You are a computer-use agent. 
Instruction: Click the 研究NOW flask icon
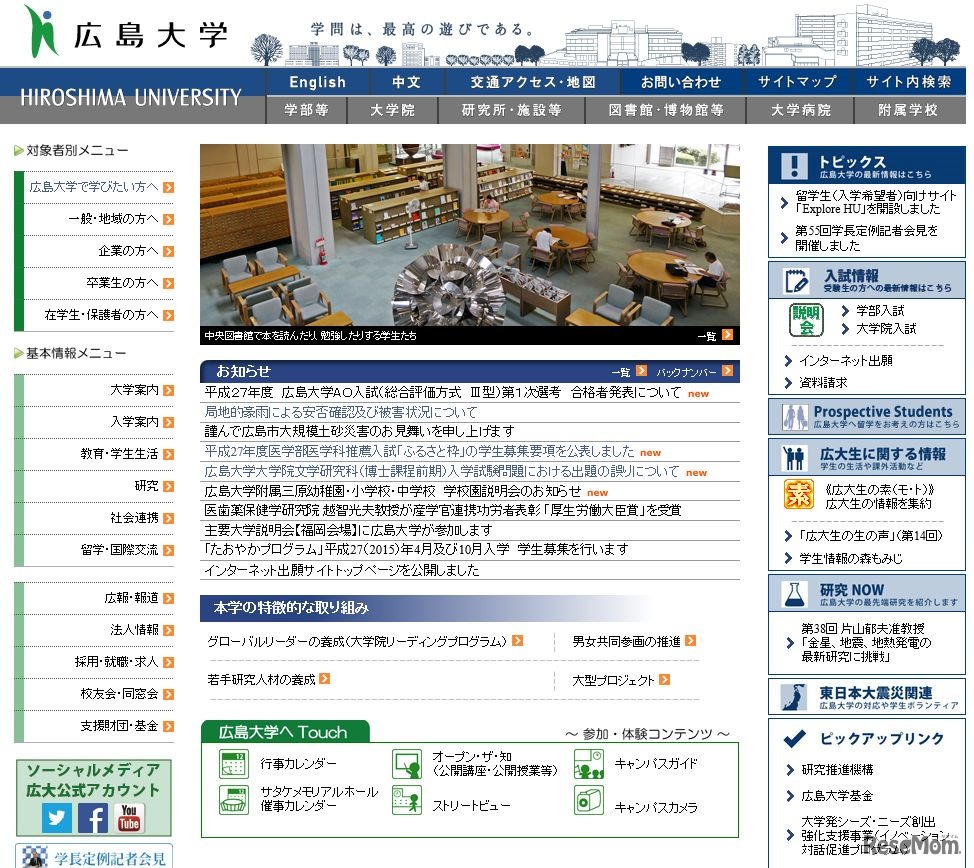click(794, 595)
